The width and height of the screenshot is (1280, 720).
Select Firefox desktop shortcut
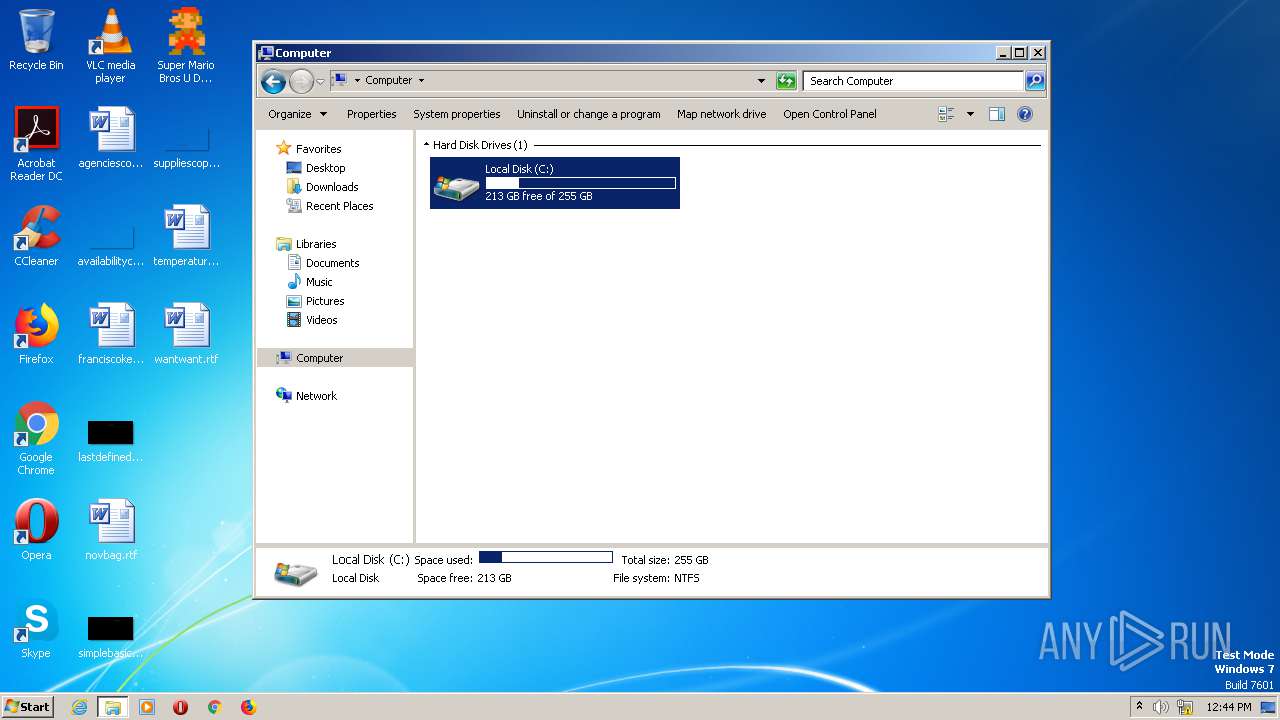coord(36,334)
